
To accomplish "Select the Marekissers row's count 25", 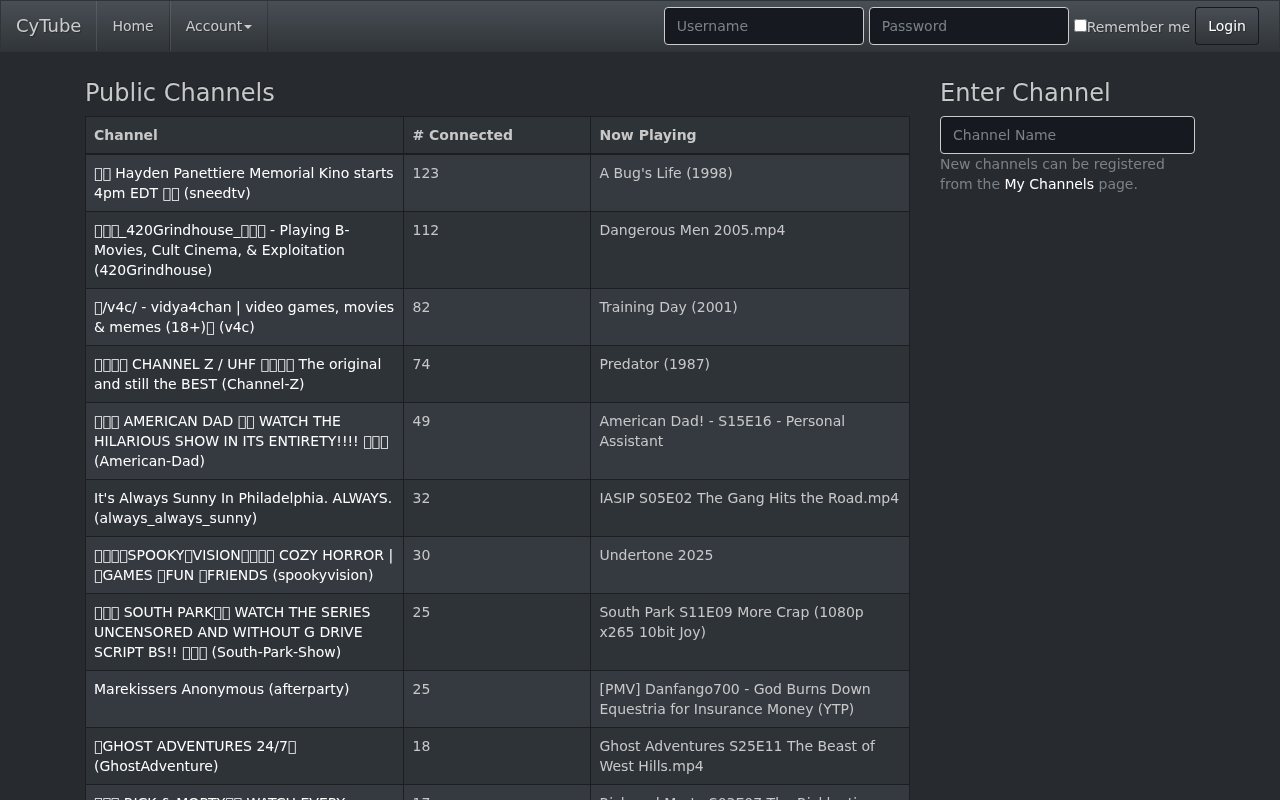I will point(421,689).
